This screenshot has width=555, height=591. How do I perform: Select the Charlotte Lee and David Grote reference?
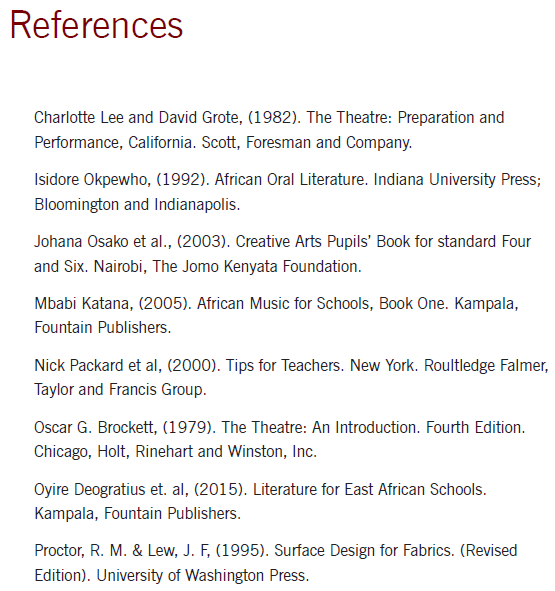269,130
